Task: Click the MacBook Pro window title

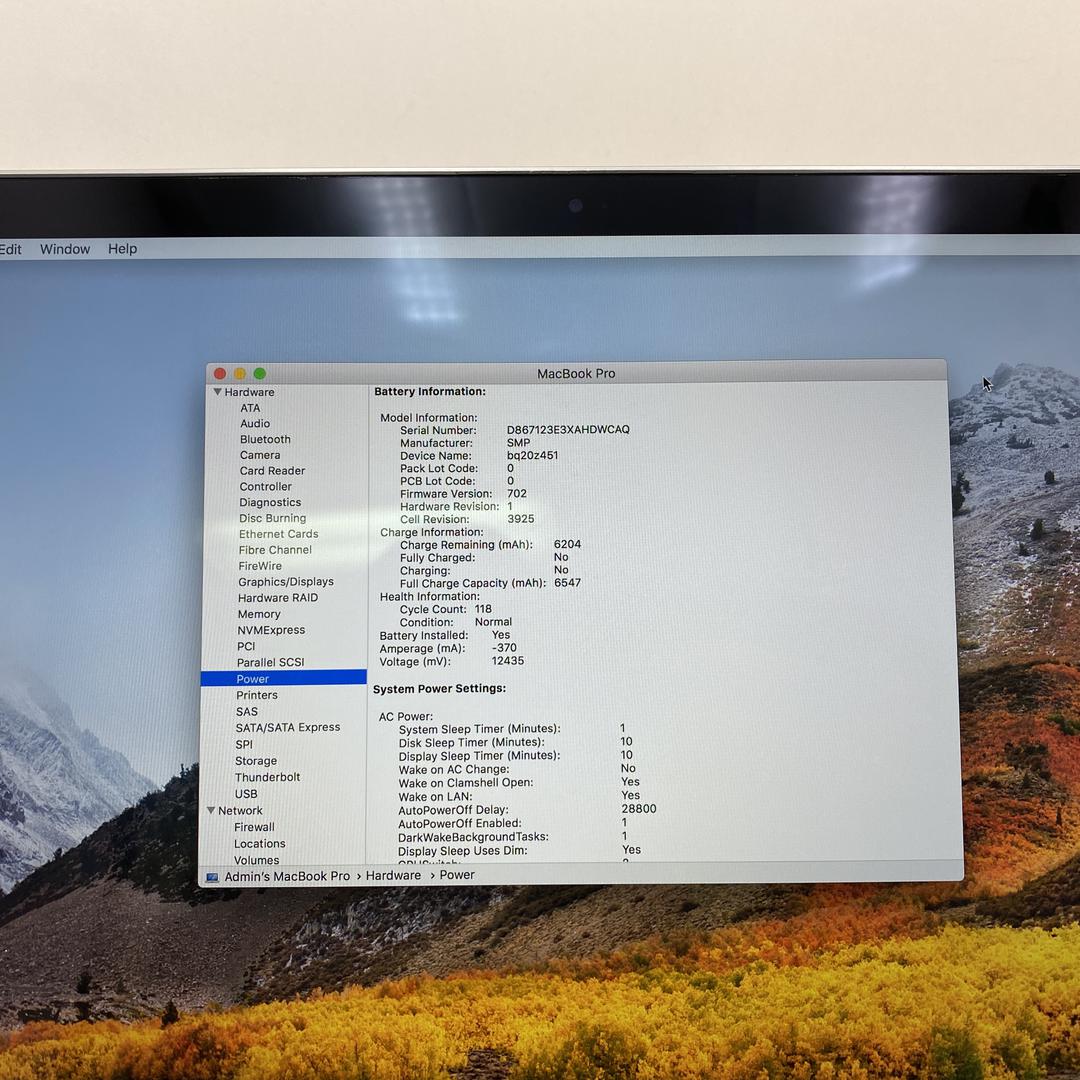Action: [x=576, y=373]
